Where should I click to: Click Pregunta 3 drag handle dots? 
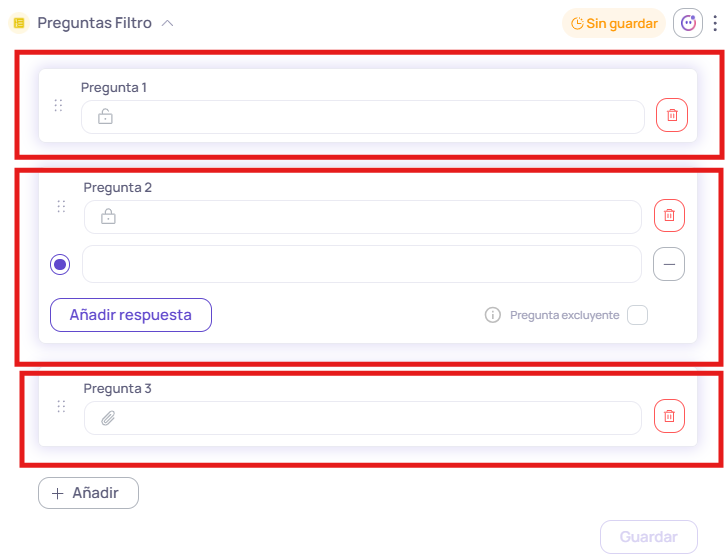[61, 406]
